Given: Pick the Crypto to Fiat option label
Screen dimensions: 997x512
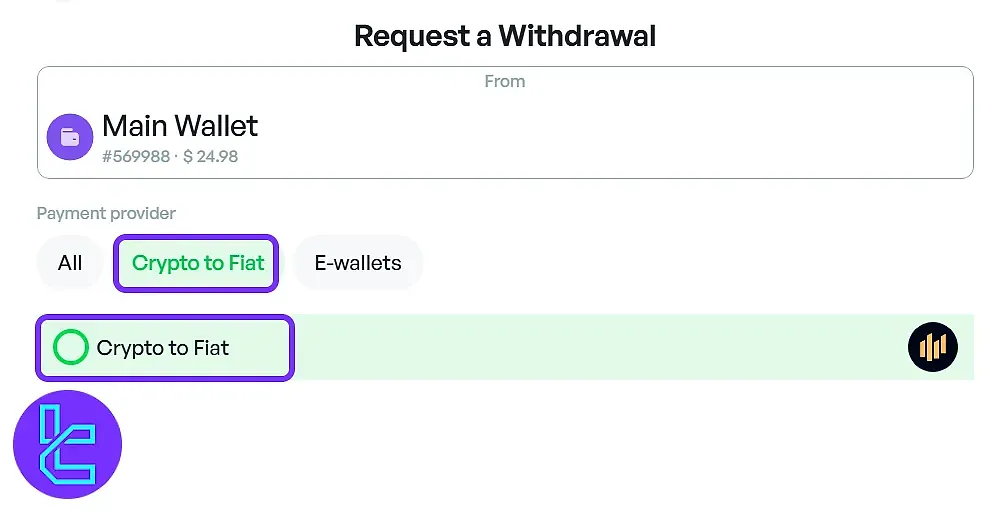Looking at the screenshot, I should [163, 348].
